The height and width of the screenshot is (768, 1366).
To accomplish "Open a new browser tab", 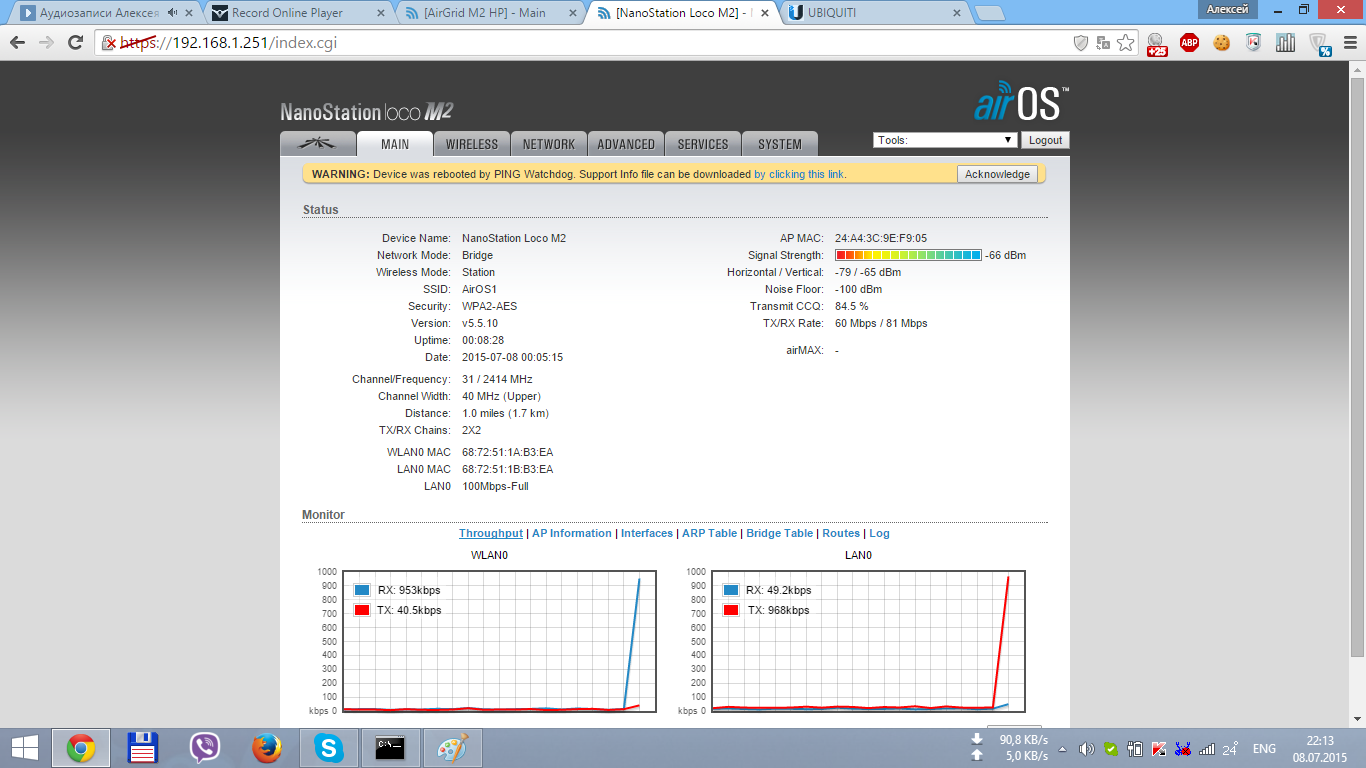I will click(990, 13).
